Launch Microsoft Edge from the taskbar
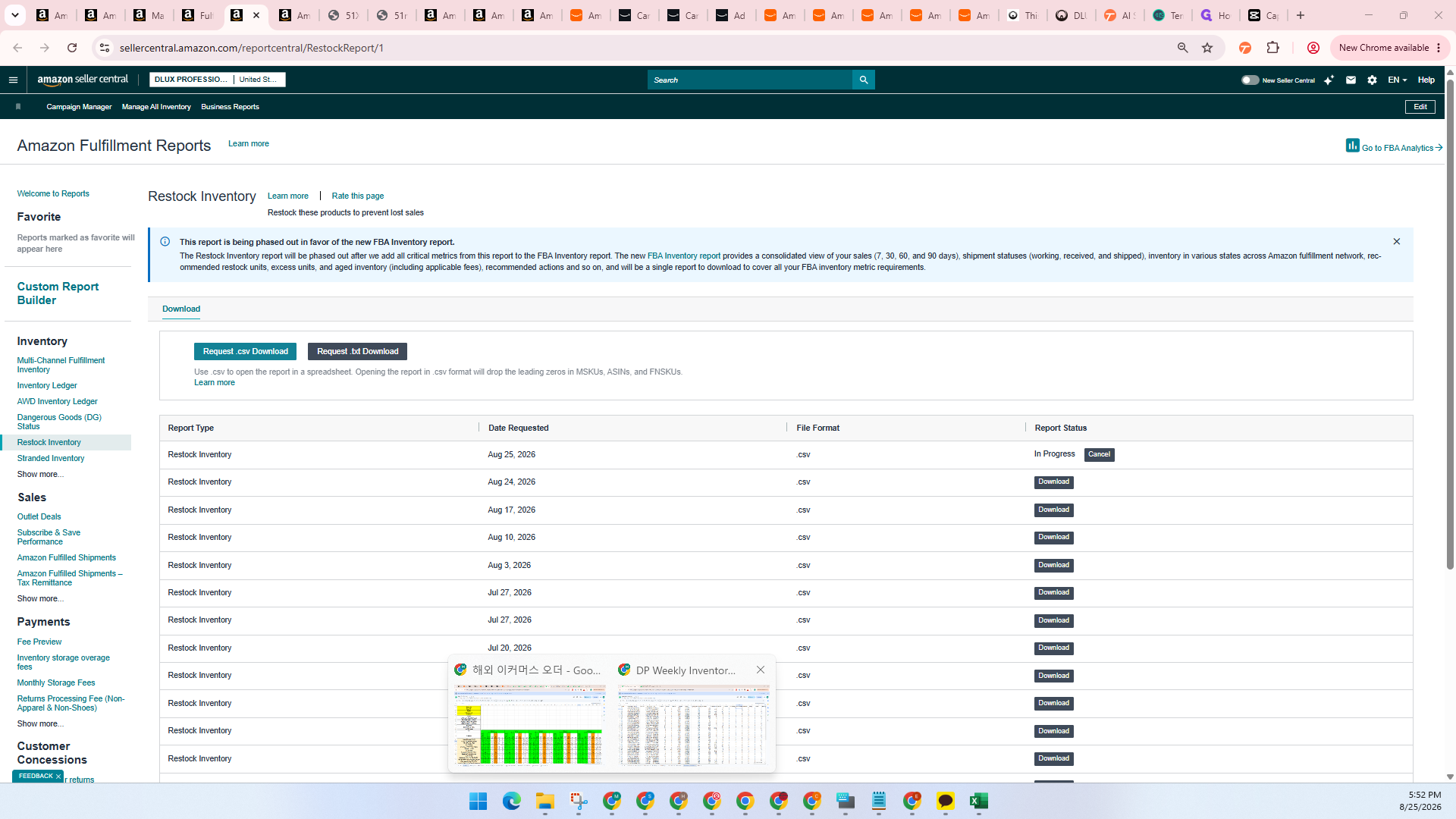Viewport: 1456px width, 819px height. [x=512, y=801]
